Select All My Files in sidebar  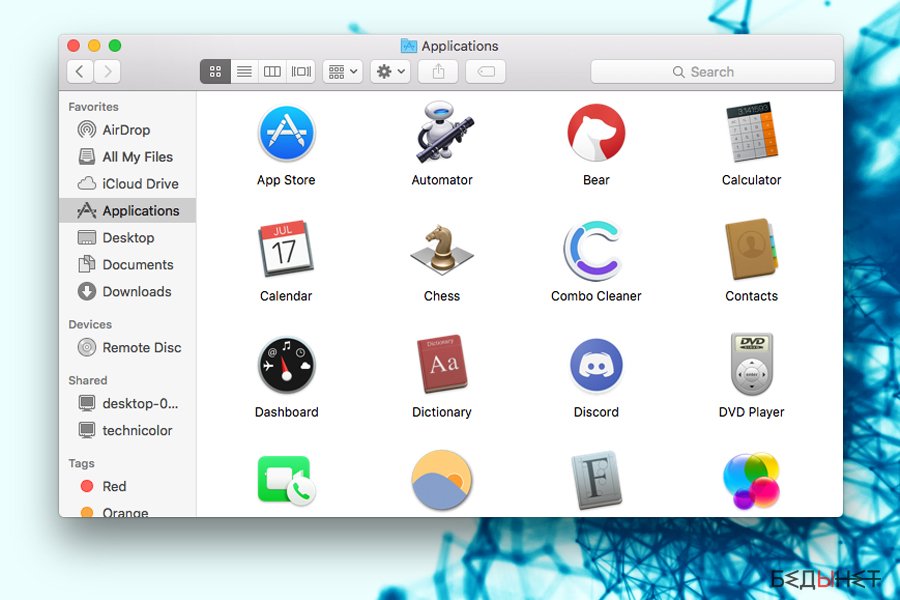[x=127, y=157]
